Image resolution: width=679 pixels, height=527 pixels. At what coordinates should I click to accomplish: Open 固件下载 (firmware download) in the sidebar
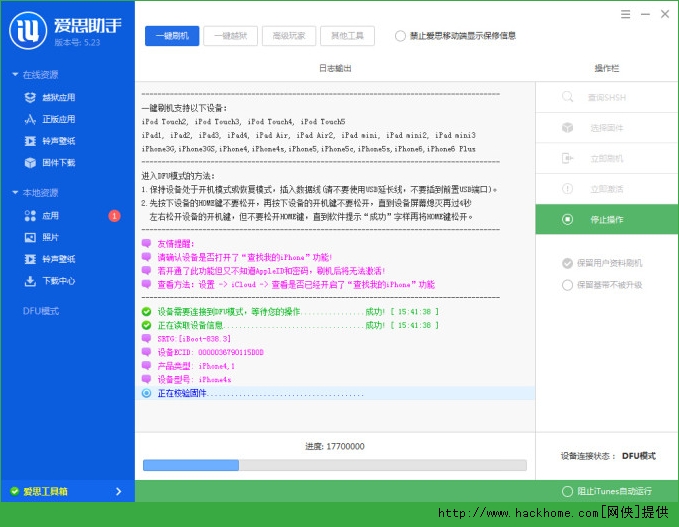tap(58, 162)
